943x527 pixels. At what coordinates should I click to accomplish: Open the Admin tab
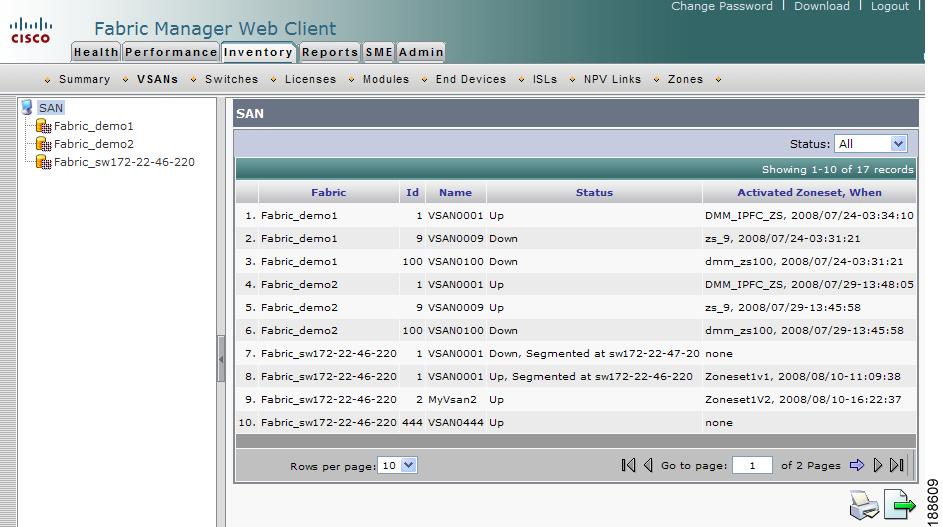point(421,52)
